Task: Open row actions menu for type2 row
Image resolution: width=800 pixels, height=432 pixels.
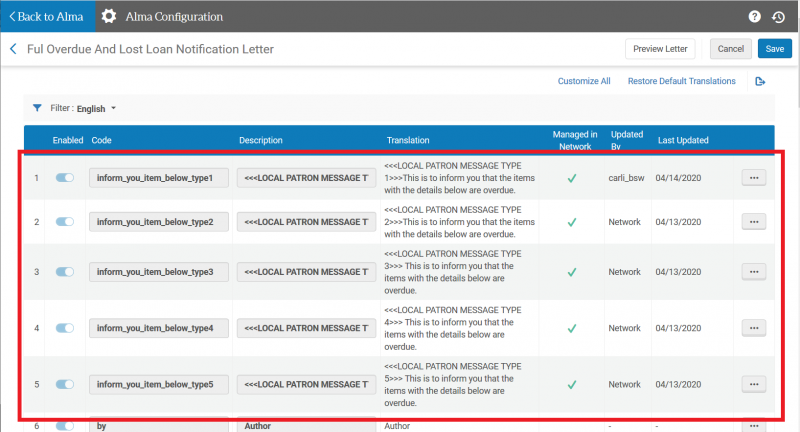Action: pyautogui.click(x=754, y=221)
